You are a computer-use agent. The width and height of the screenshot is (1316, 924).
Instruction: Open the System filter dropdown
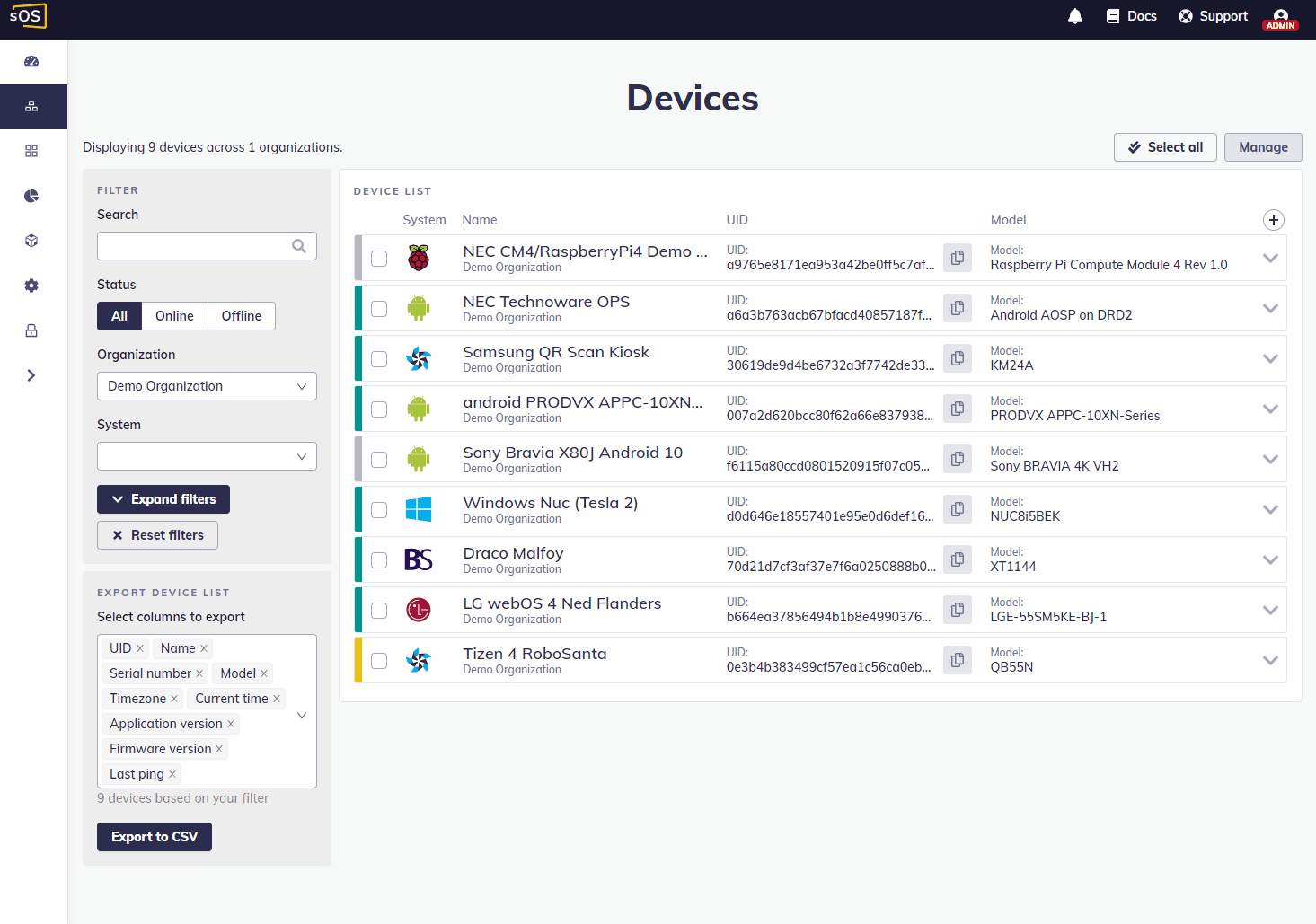pos(207,455)
